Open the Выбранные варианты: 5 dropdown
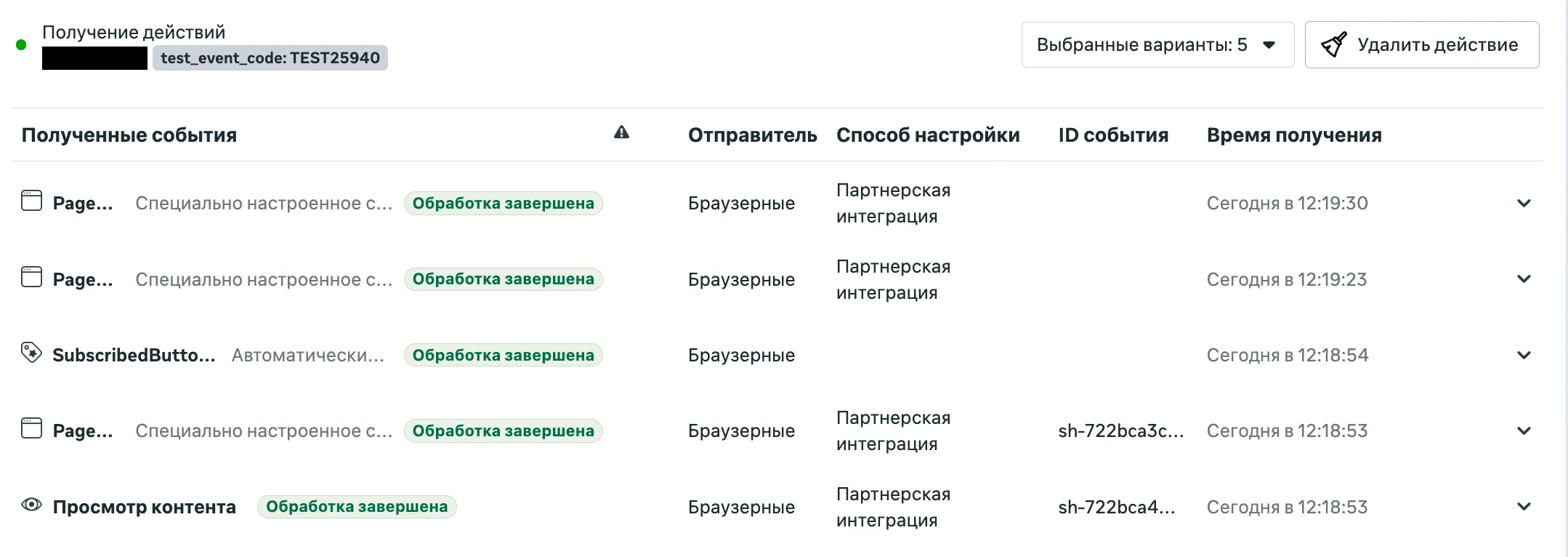Screen dimensions: 1568x557 [1157, 45]
